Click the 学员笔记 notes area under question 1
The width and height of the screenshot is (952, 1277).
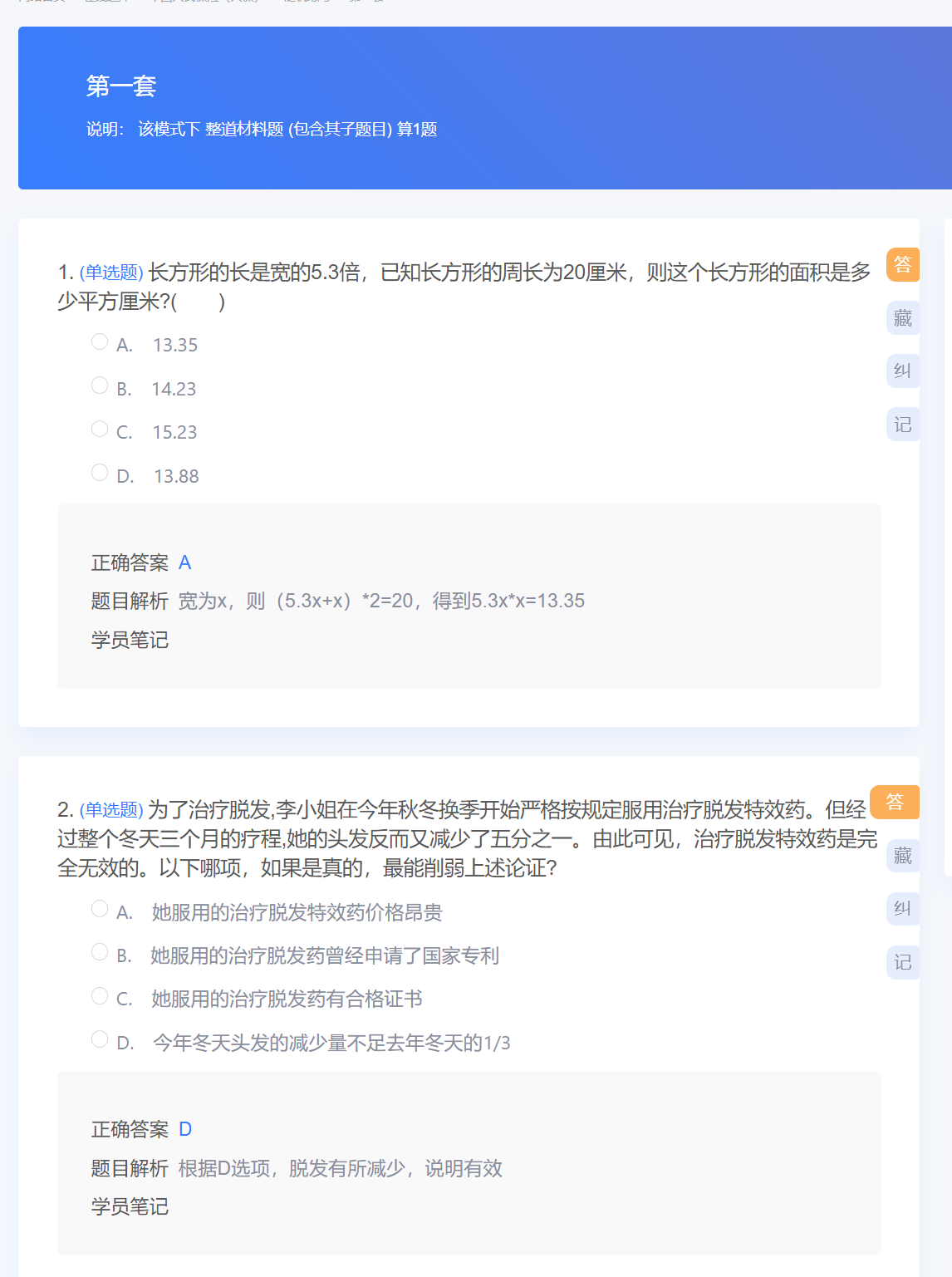click(129, 640)
